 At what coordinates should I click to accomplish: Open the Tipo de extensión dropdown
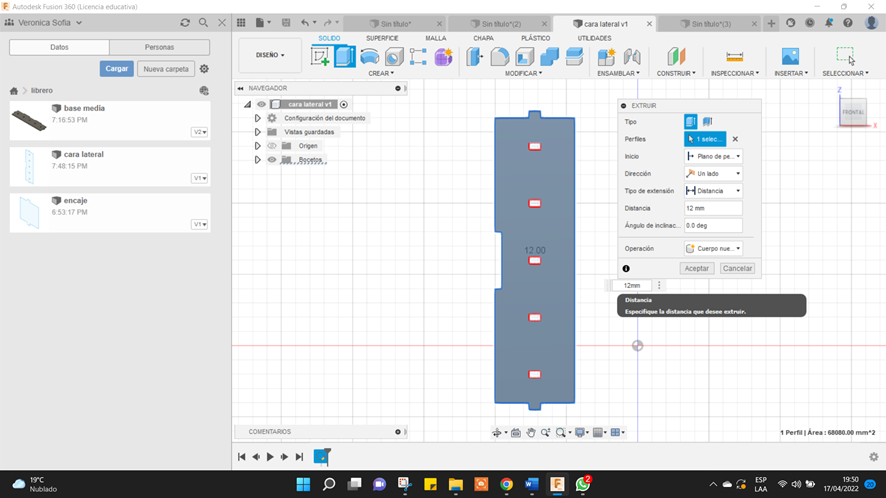click(713, 191)
